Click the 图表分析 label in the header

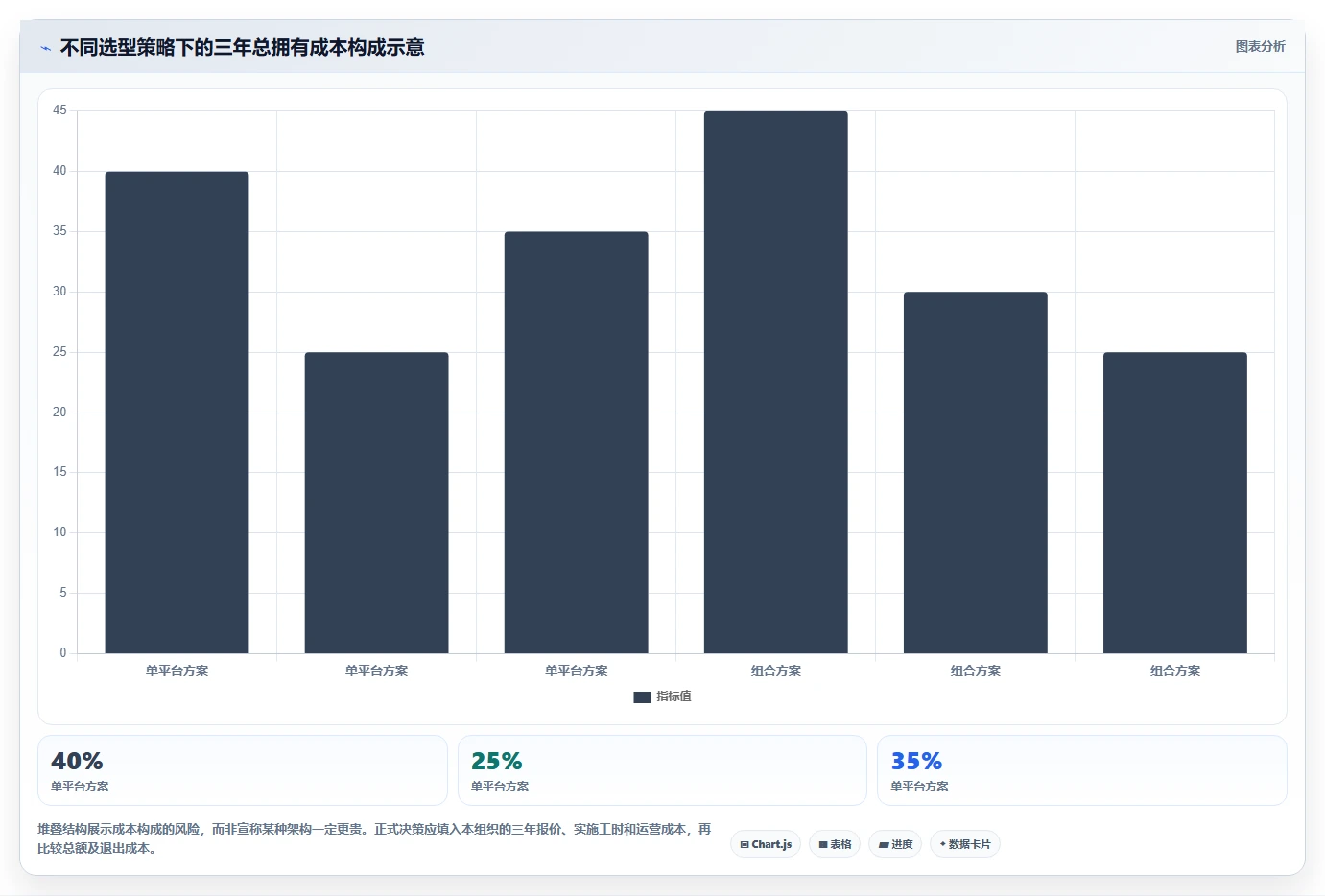[x=1260, y=46]
